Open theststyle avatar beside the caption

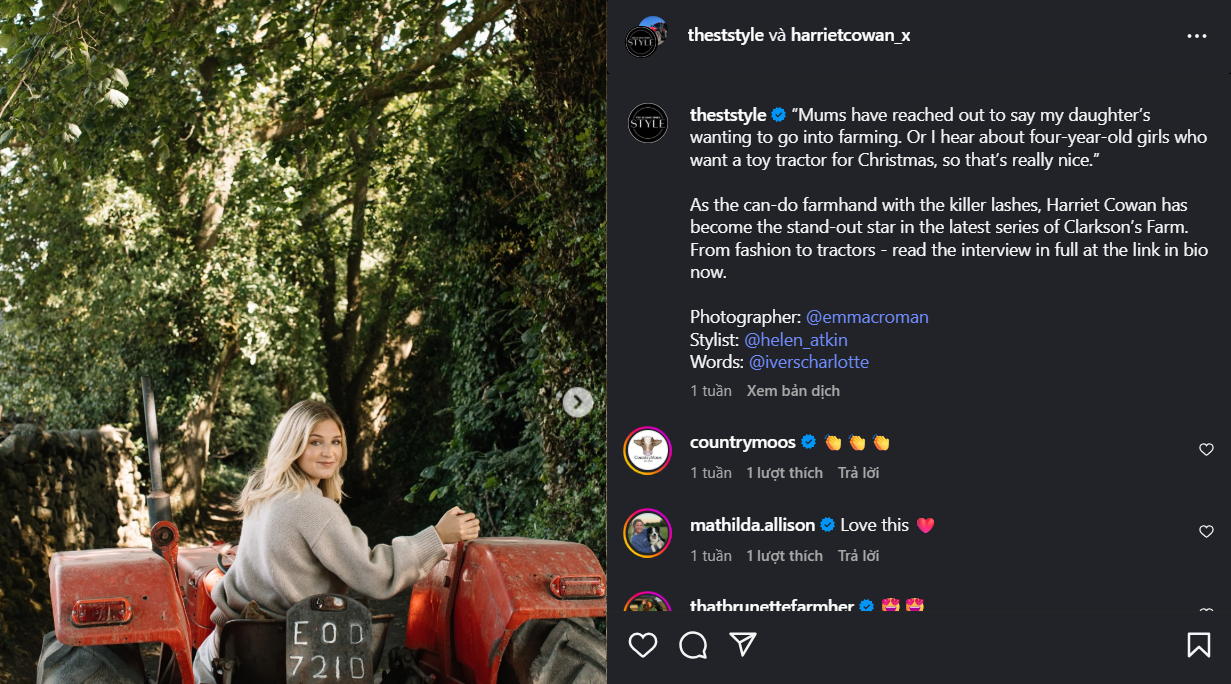(648, 123)
